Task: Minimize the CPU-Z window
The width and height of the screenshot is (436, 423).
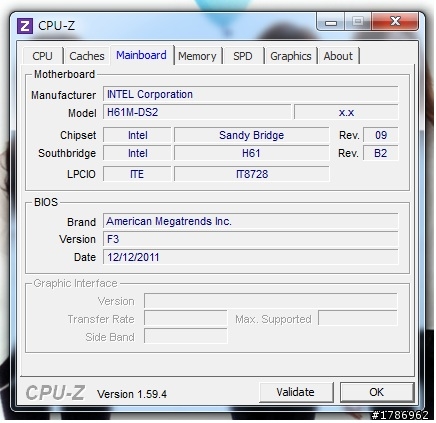Action: point(331,22)
